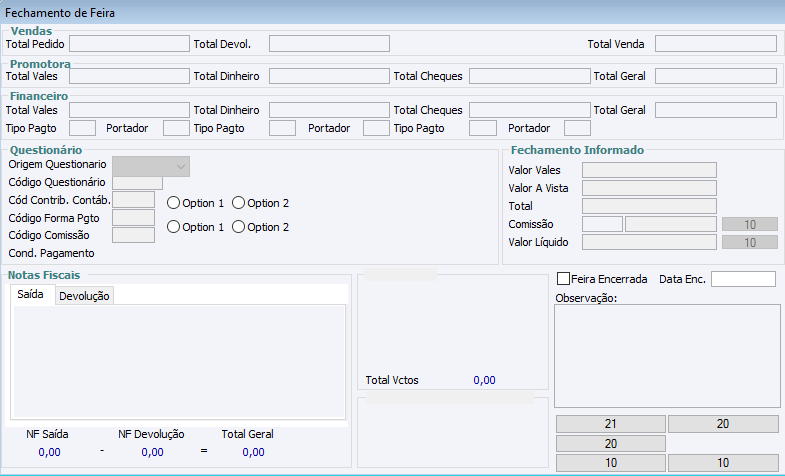Click the Código Comissão field
785x476 pixels.
point(134,235)
